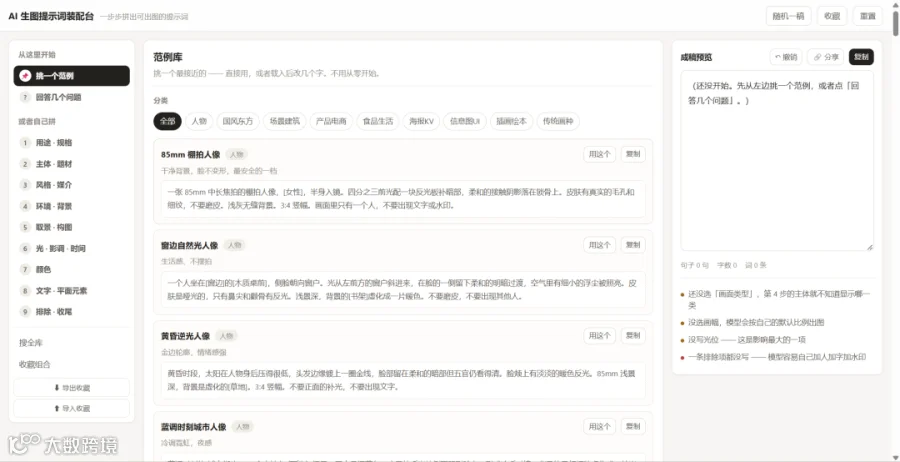Go to step 6 光·影调·时间

pyautogui.click(x=72, y=249)
